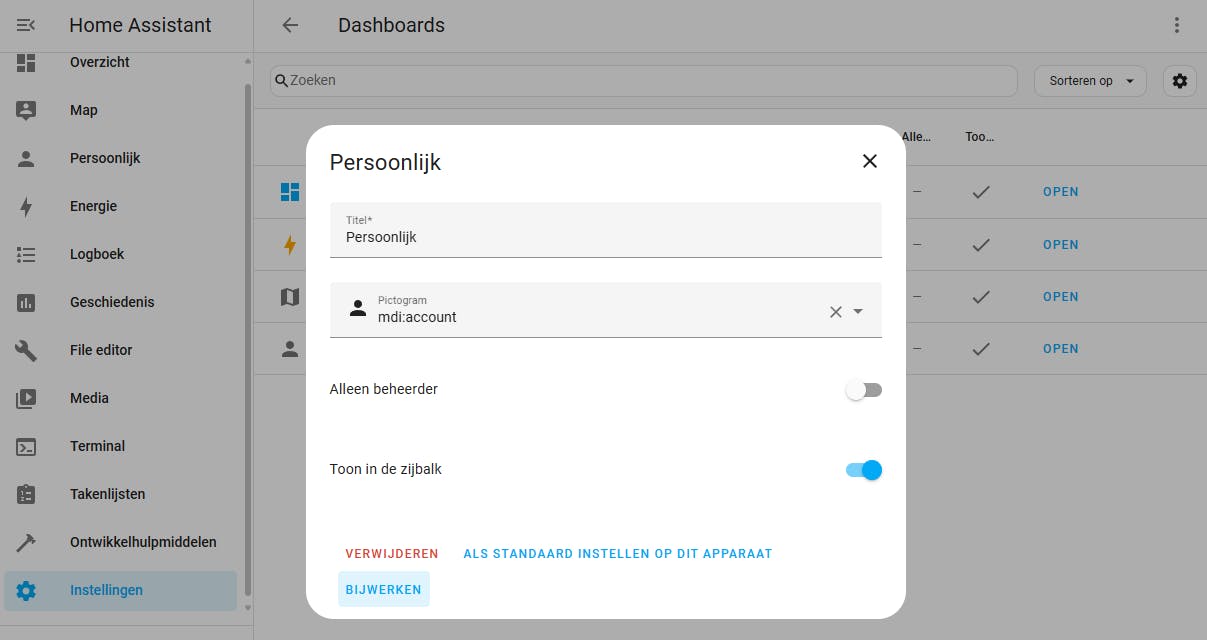Viewport: 1207px width, 640px height.
Task: Open the Sorteren op dropdown
Action: tap(1089, 81)
